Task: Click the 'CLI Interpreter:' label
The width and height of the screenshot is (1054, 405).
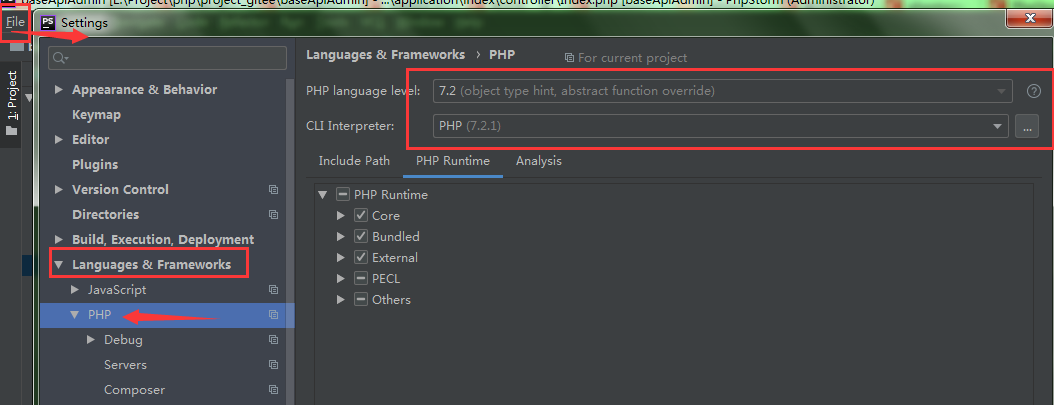Action: pos(350,126)
